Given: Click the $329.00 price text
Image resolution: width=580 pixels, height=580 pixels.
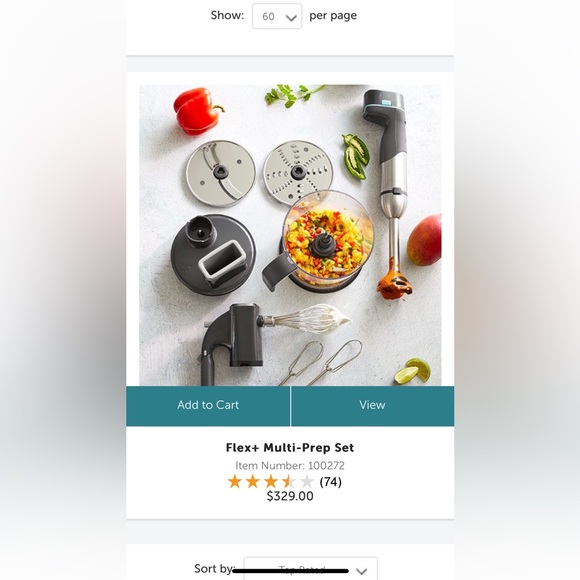Looking at the screenshot, I should coord(290,496).
